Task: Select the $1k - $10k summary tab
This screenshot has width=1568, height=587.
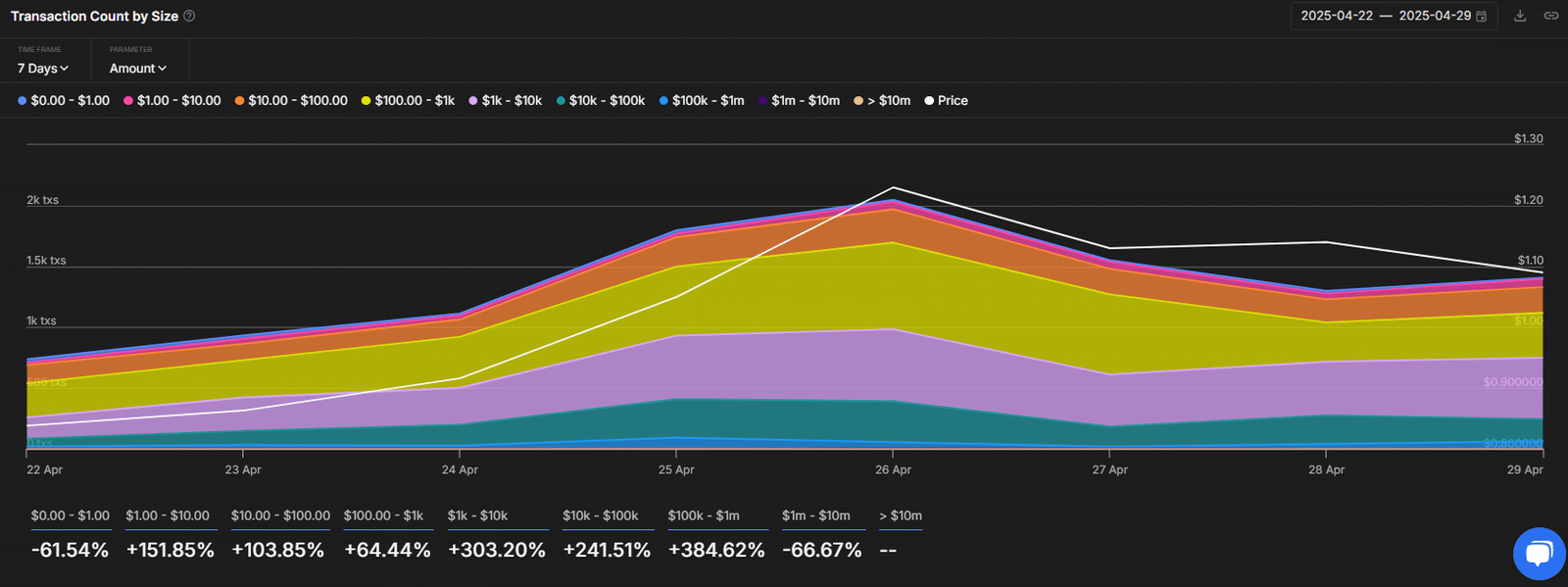Action: [477, 516]
